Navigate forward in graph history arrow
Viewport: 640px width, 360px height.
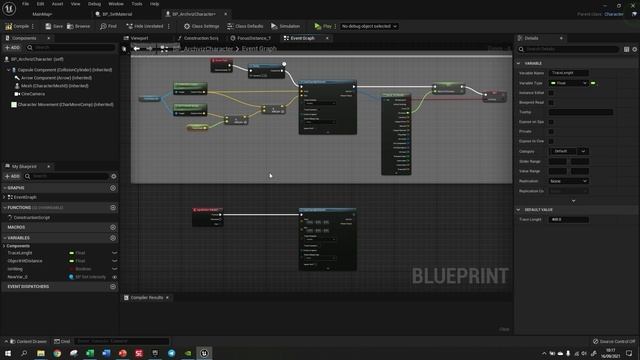click(149, 49)
